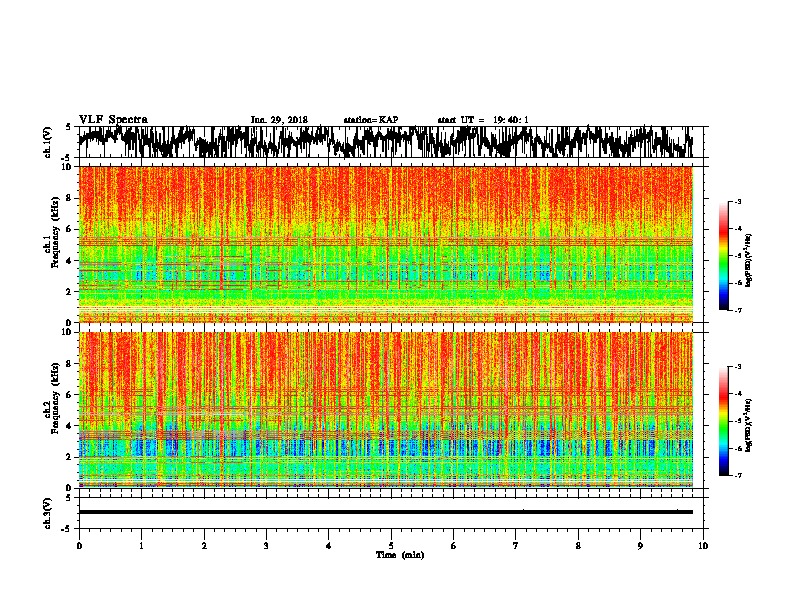Click the "-7" value below ch.2 colorbar

tap(737, 475)
